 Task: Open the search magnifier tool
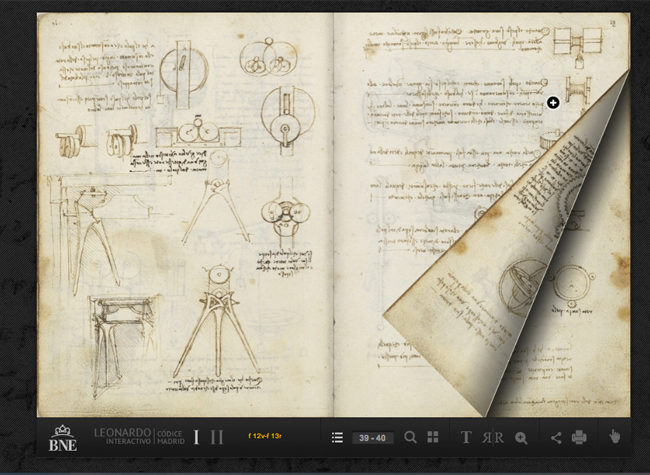coord(410,437)
